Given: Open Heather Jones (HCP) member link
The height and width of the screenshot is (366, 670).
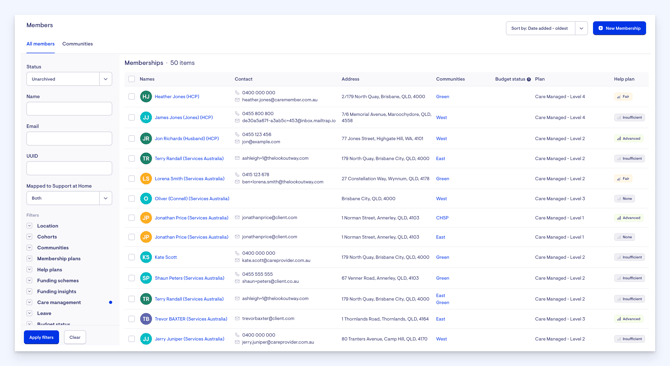Looking at the screenshot, I should (x=177, y=97).
